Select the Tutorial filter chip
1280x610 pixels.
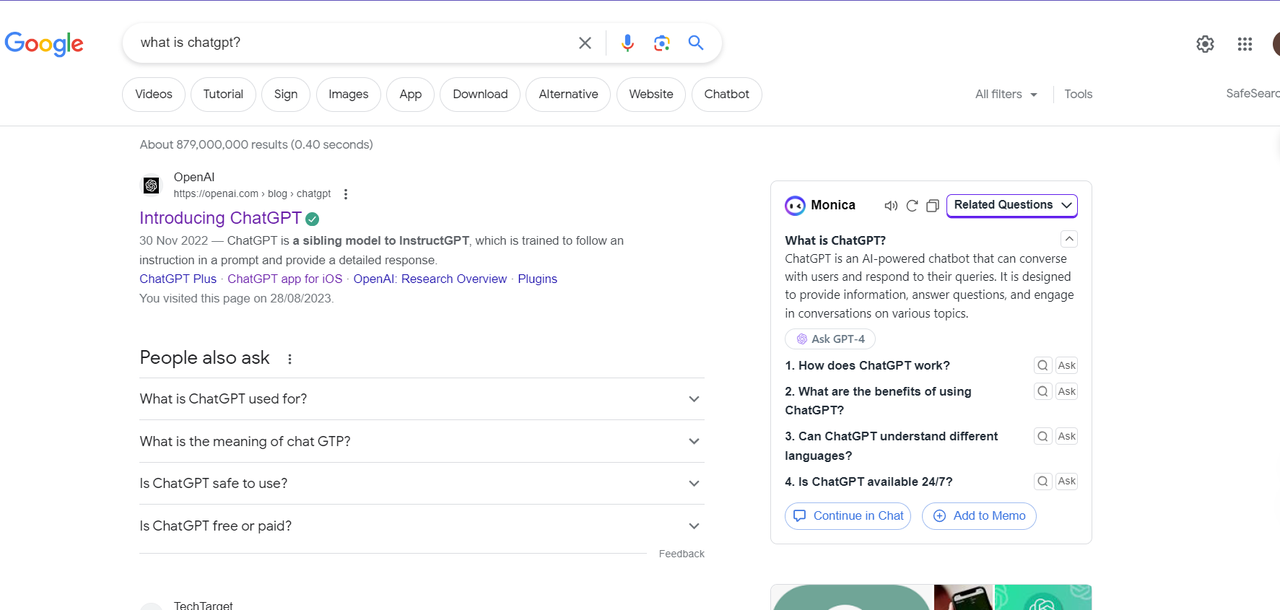[223, 94]
